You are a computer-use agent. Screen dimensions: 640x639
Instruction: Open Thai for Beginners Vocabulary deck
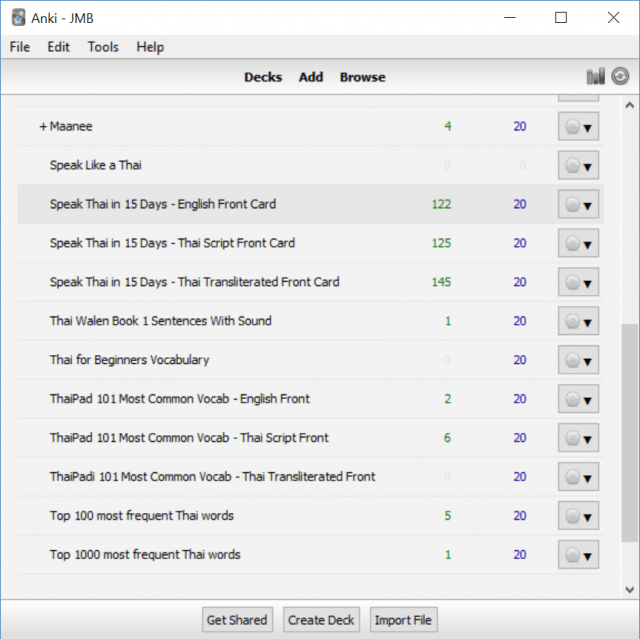(129, 360)
